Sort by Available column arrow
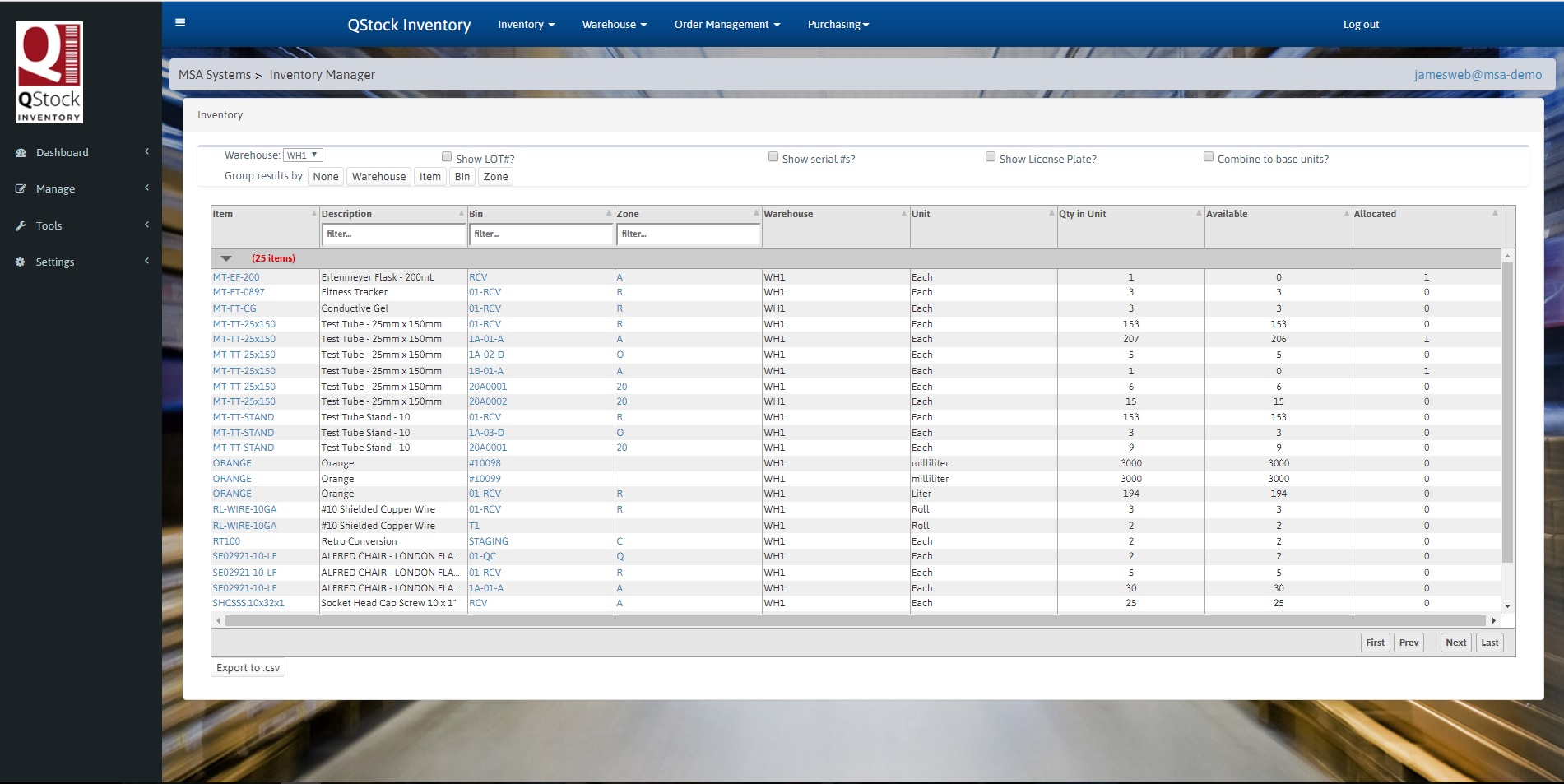1564x784 pixels. (1347, 214)
